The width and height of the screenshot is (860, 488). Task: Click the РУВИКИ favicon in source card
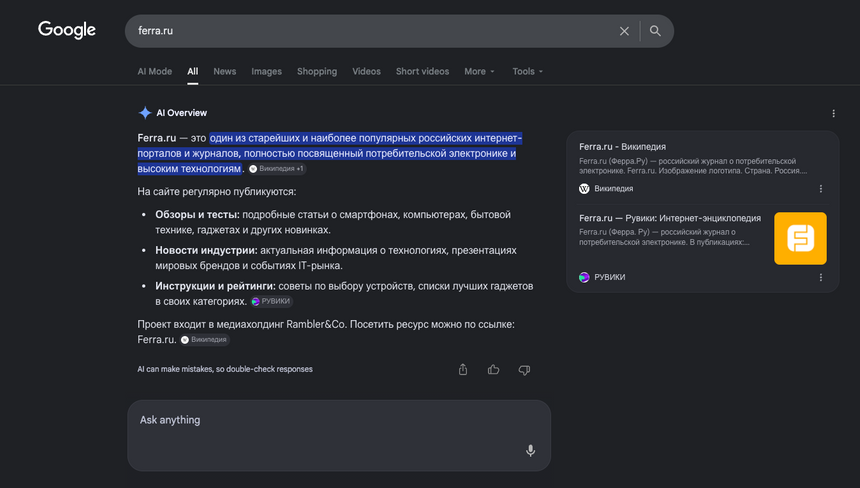(584, 277)
